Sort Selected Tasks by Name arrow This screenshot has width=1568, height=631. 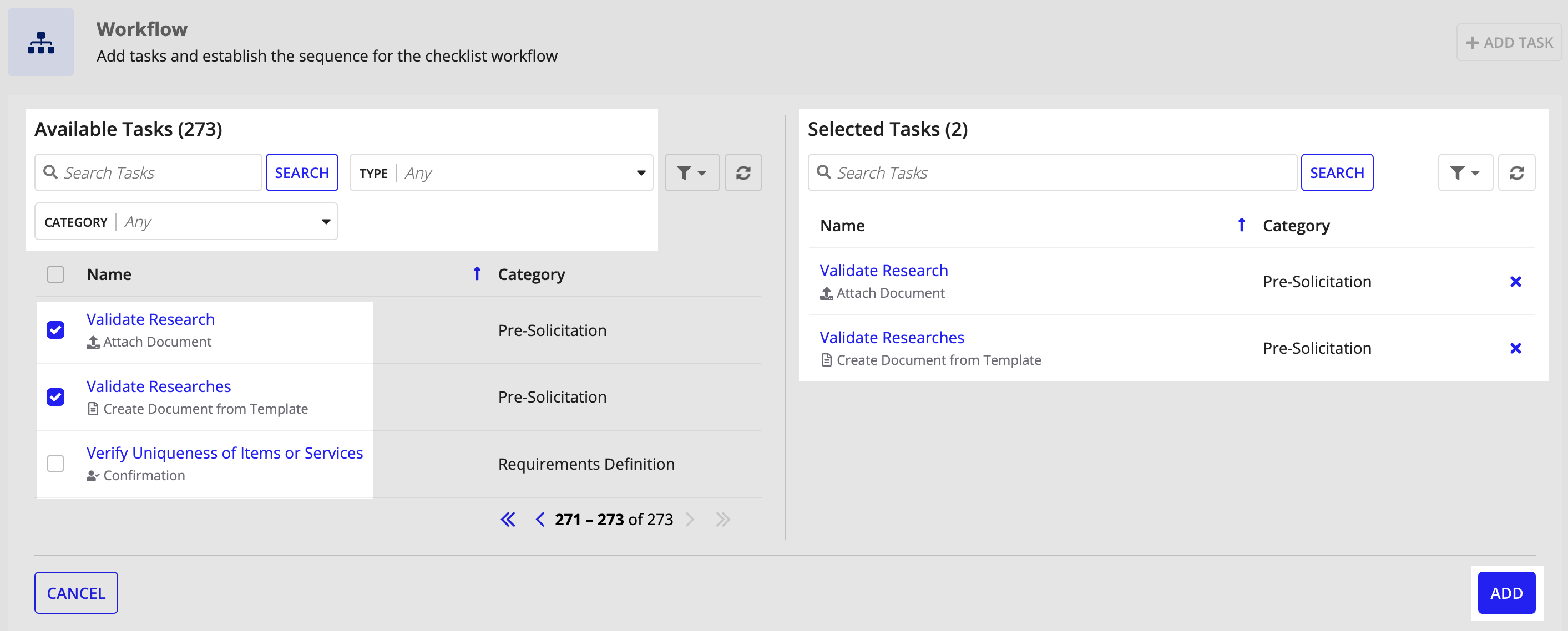(1242, 225)
